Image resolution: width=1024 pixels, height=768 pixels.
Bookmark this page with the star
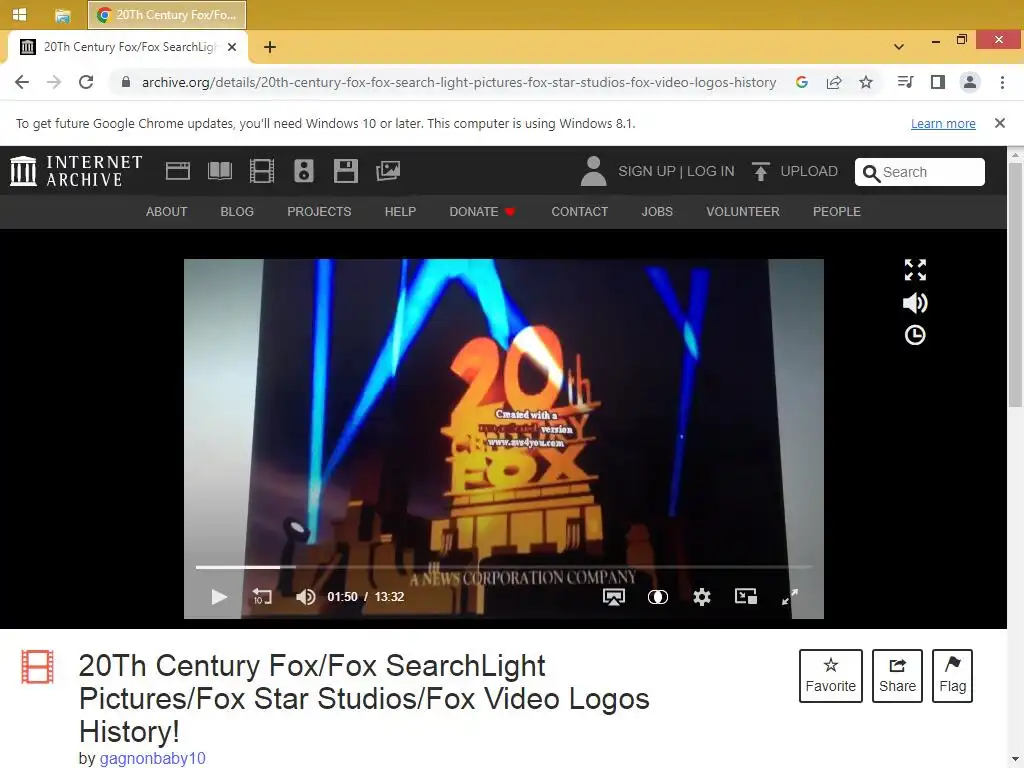click(x=866, y=82)
